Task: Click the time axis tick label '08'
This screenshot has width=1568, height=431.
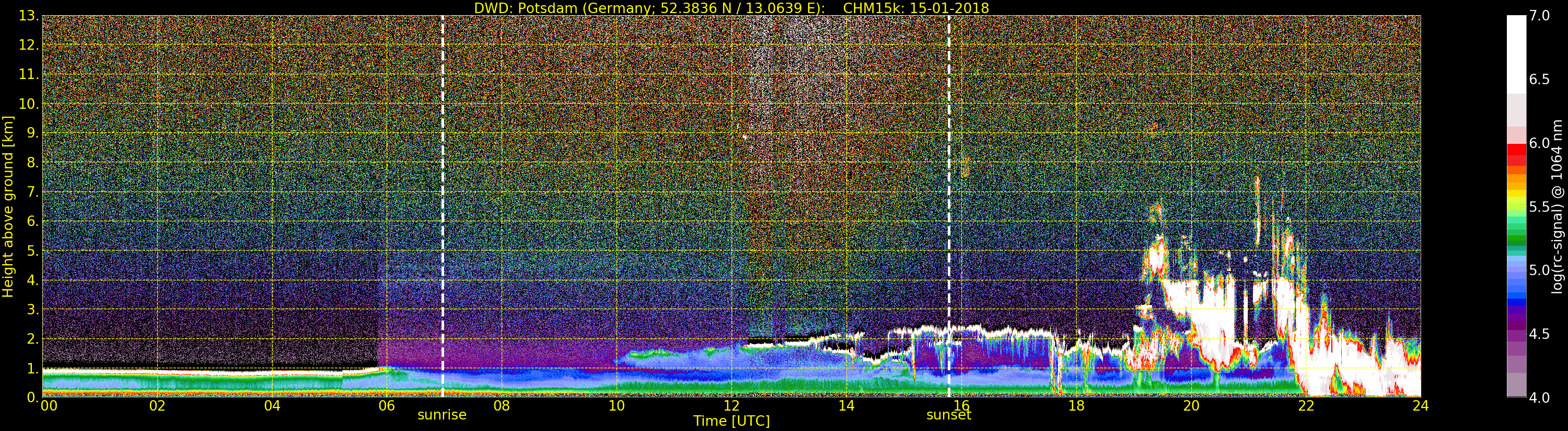Action: click(x=502, y=406)
